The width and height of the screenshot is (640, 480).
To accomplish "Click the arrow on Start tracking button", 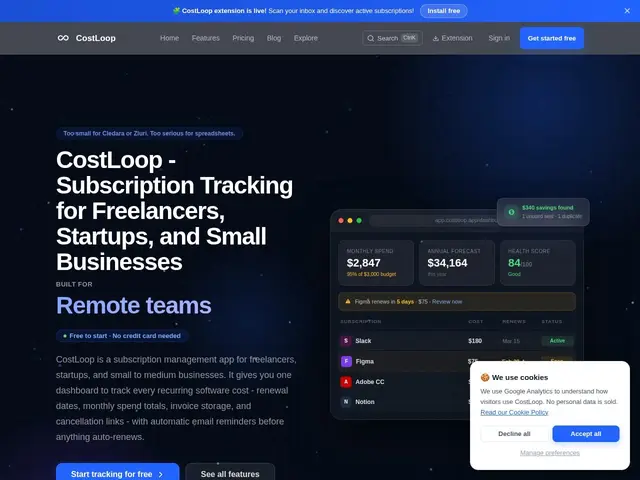I will [161, 474].
